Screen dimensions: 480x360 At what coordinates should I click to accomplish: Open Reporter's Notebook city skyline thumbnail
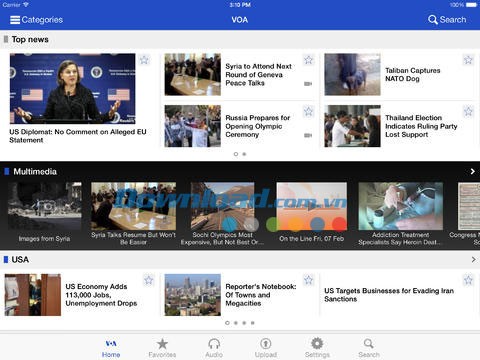(x=193, y=295)
